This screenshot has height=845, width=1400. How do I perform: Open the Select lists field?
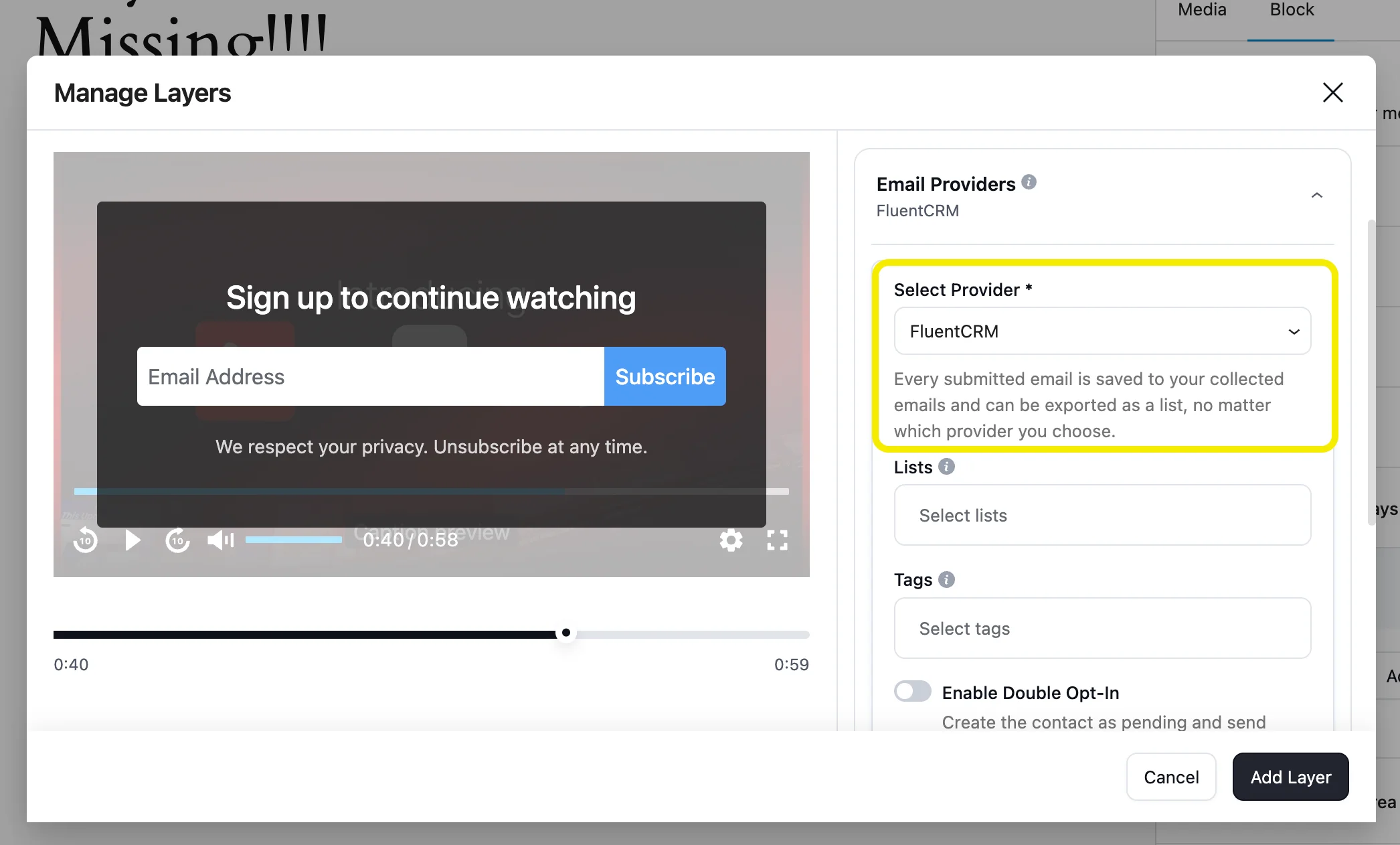1102,515
